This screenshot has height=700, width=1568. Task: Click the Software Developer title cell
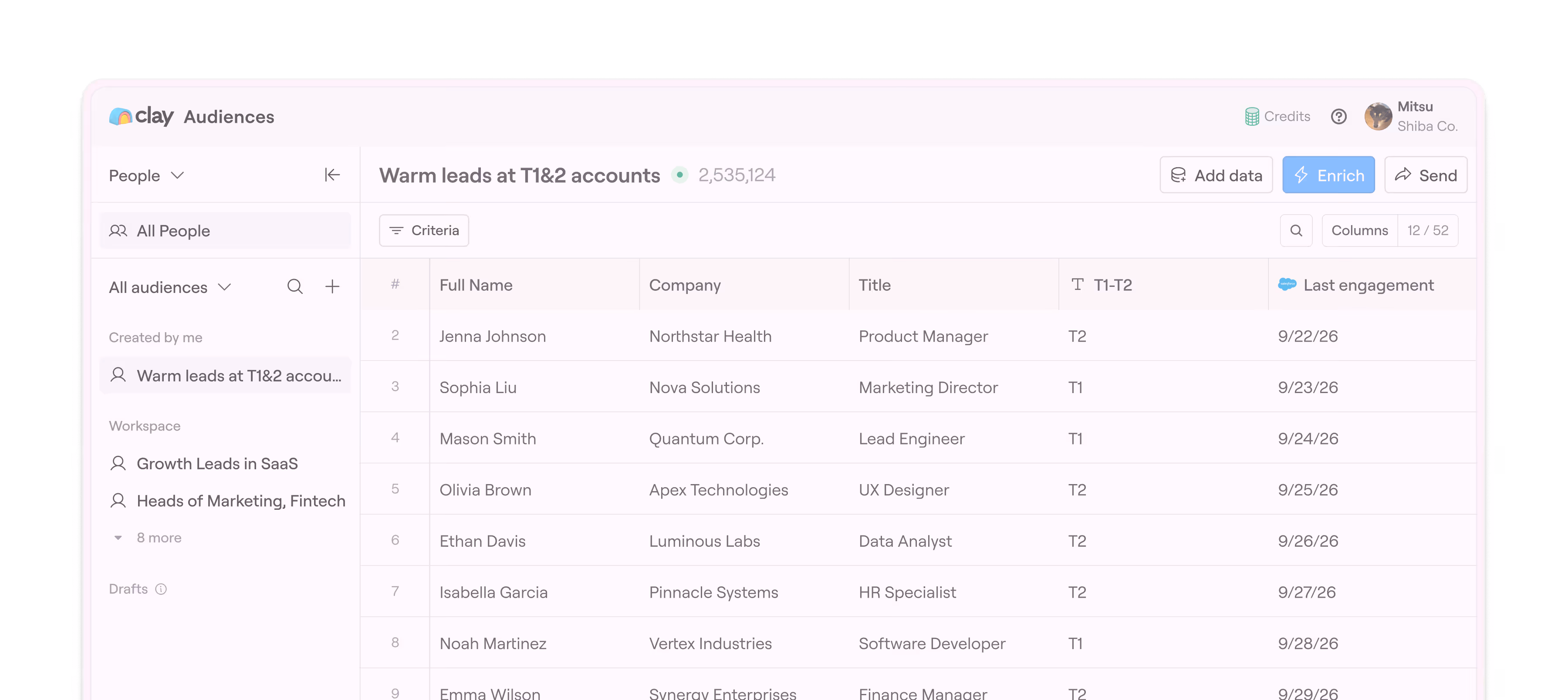[953, 643]
